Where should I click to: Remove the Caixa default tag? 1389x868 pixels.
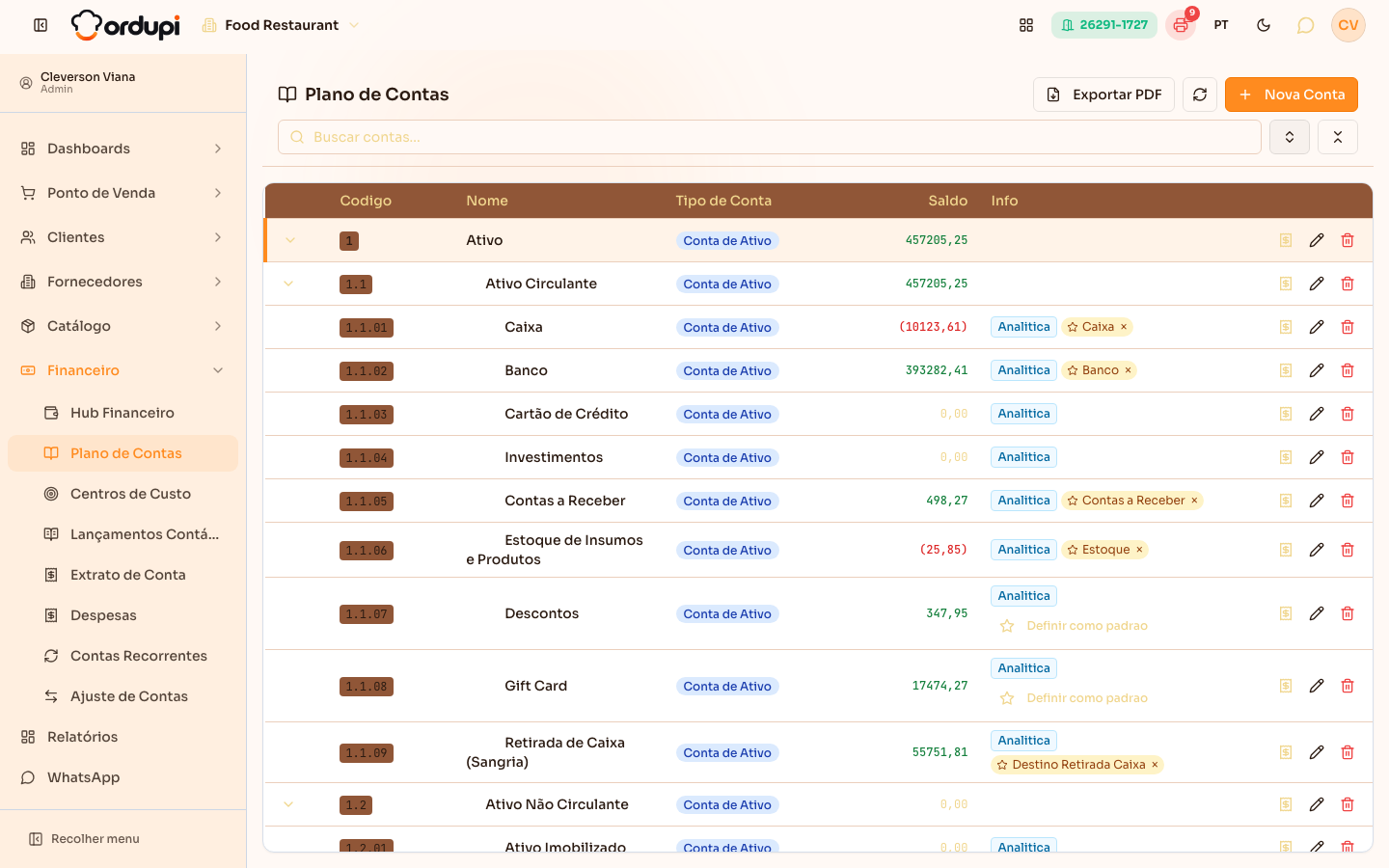tap(1124, 327)
